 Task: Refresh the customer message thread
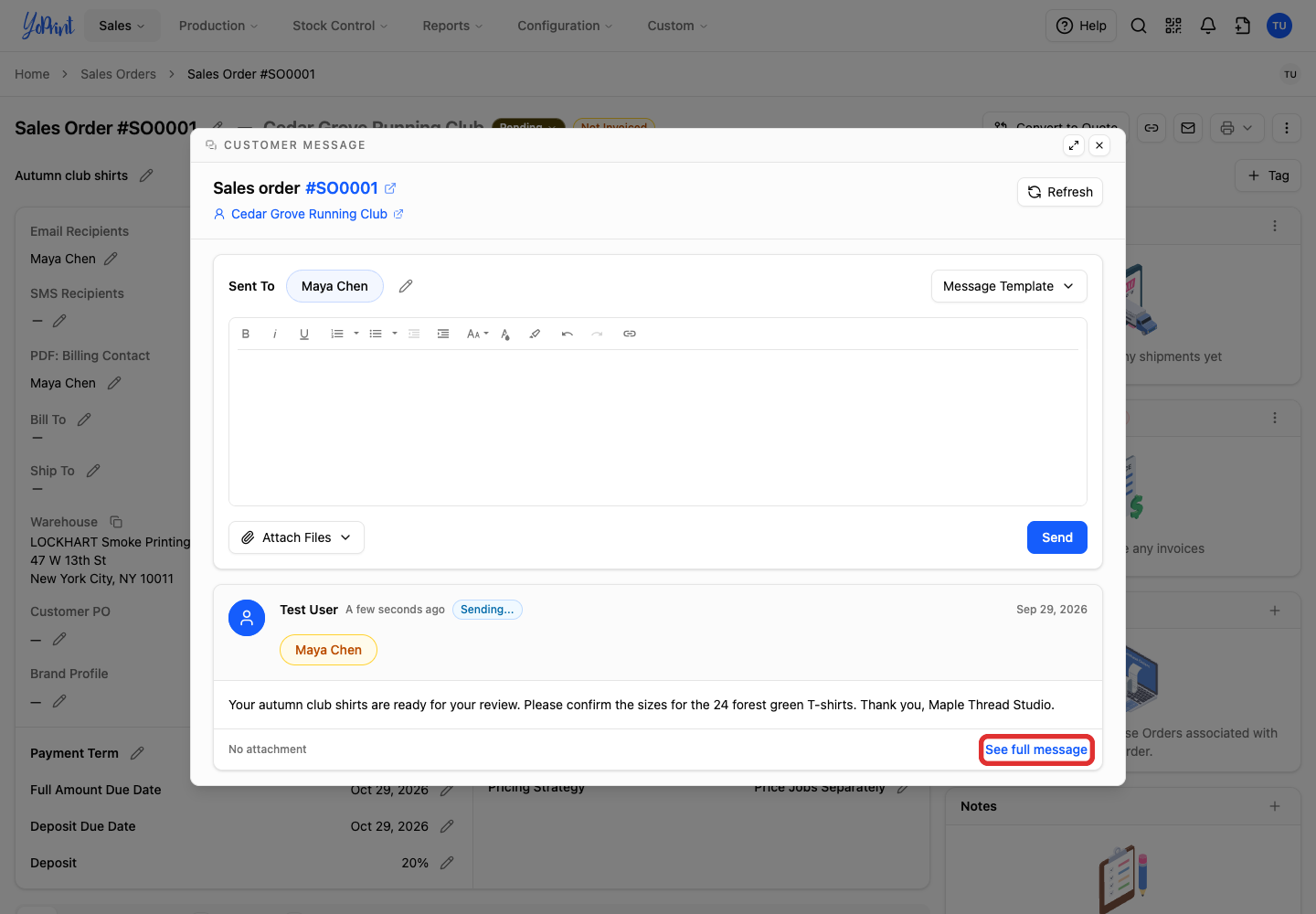pos(1060,192)
